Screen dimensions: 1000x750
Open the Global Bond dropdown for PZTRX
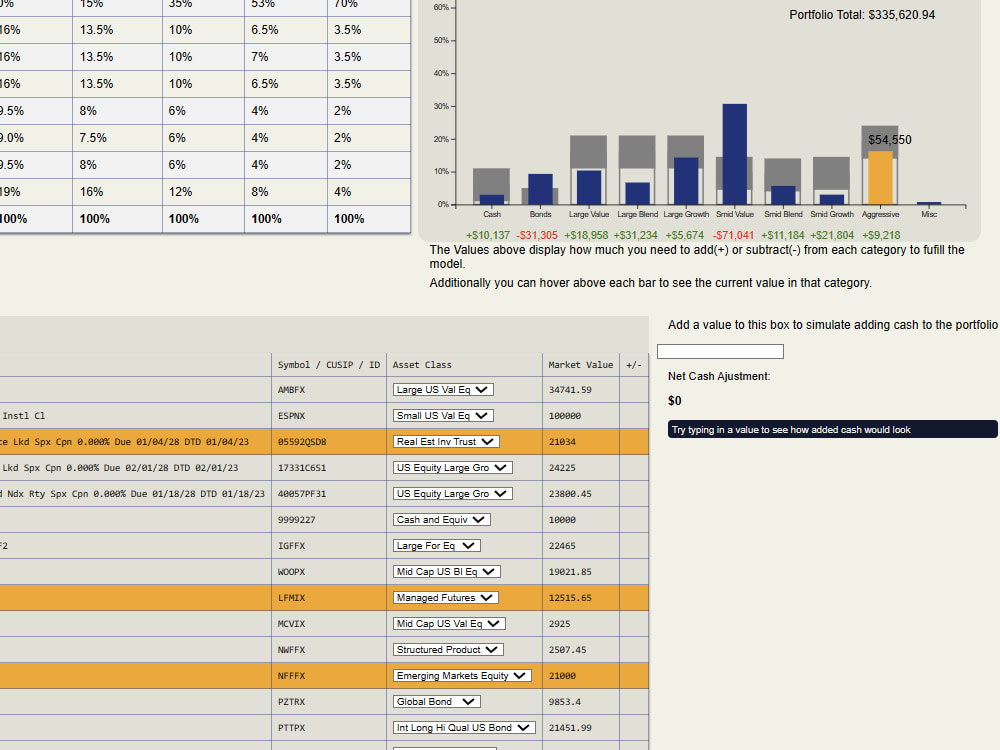[436, 701]
